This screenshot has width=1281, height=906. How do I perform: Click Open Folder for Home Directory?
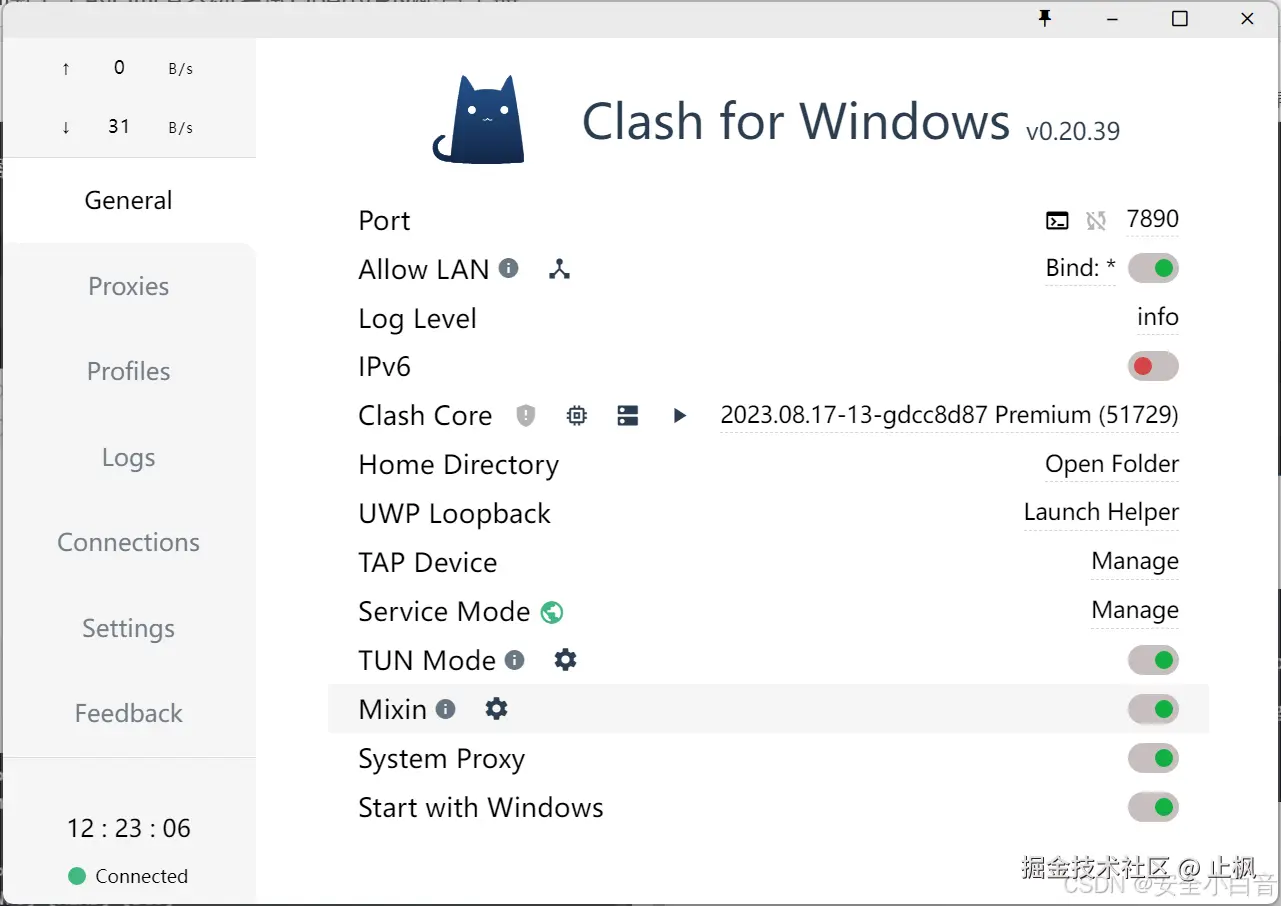click(x=1111, y=464)
